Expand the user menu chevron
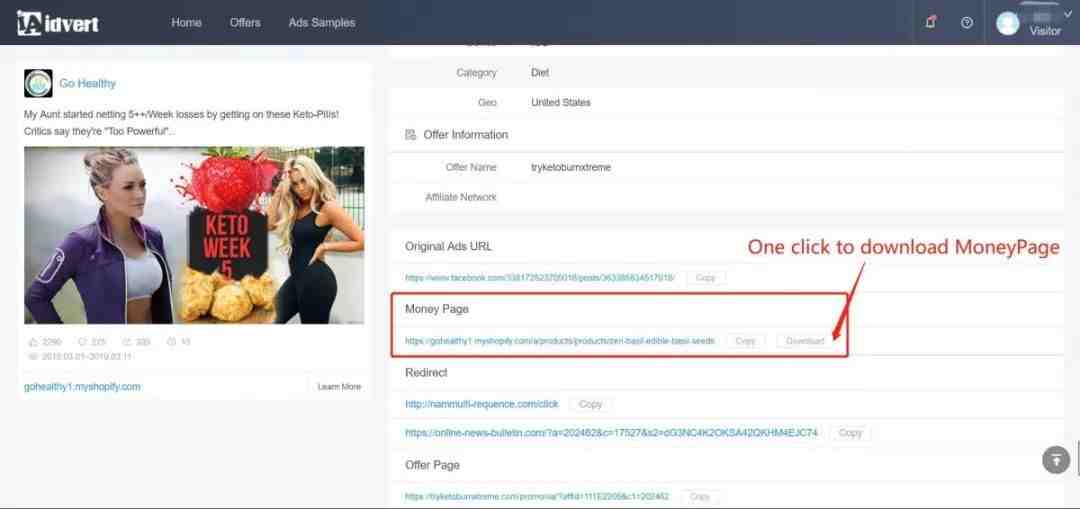The image size is (1080, 509). click(x=1069, y=15)
